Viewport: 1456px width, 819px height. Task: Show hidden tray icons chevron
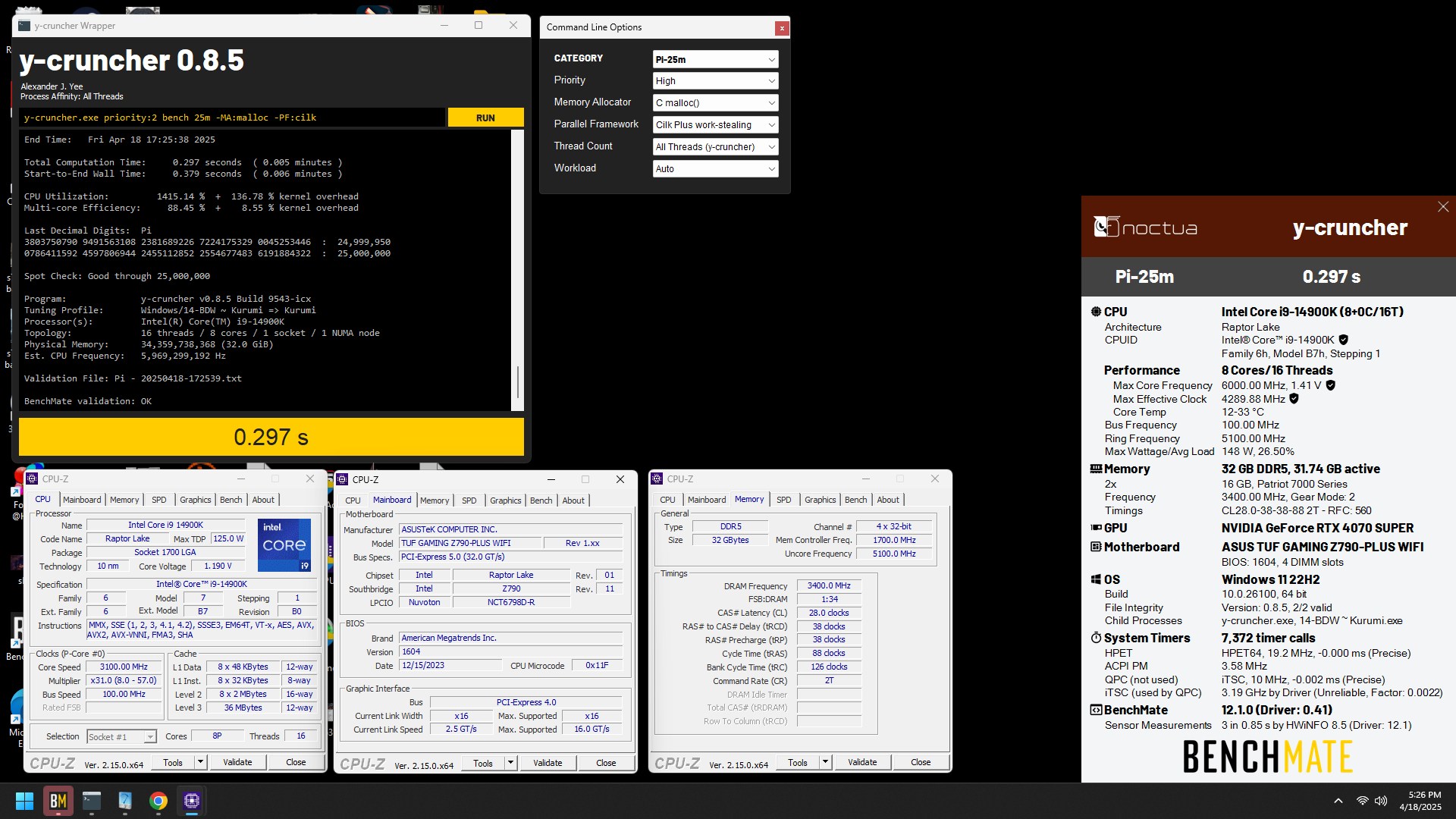tap(1338, 801)
